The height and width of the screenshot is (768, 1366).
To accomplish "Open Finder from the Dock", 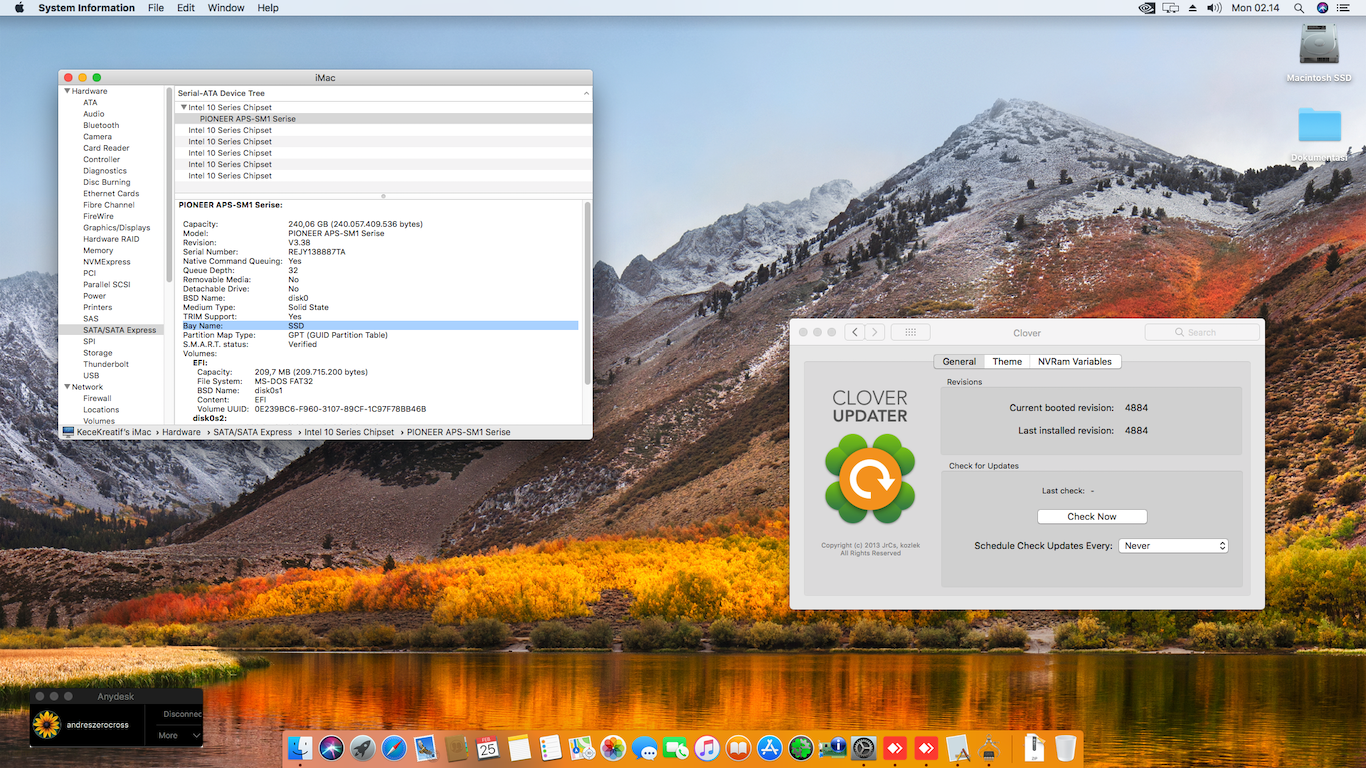I will click(x=300, y=748).
